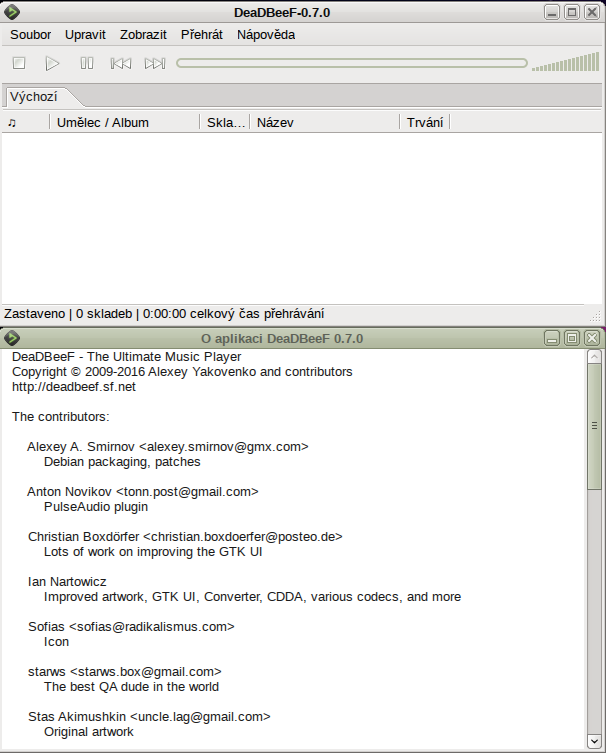Click 'PulseAudio plugin' text

(x=96, y=507)
